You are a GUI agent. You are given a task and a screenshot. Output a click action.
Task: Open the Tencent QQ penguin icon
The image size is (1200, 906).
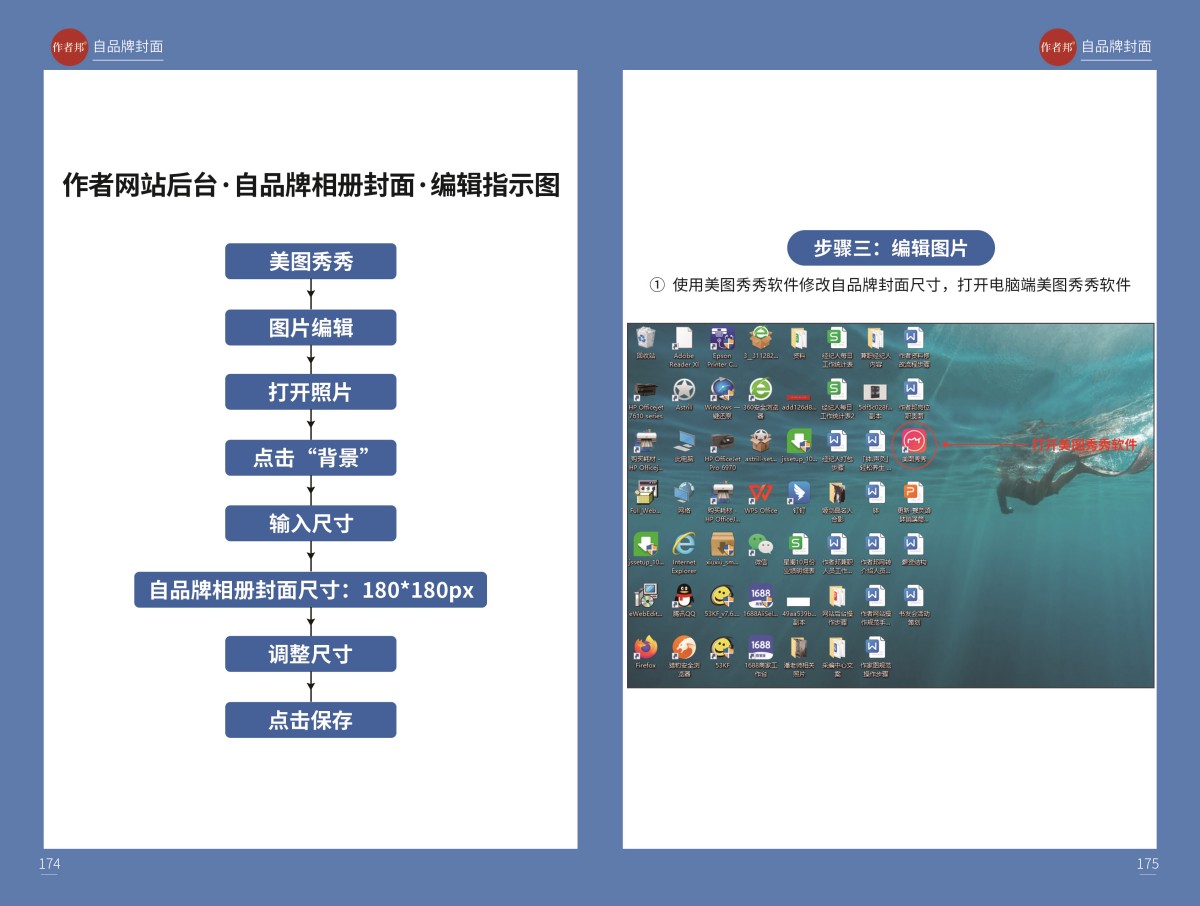(684, 596)
